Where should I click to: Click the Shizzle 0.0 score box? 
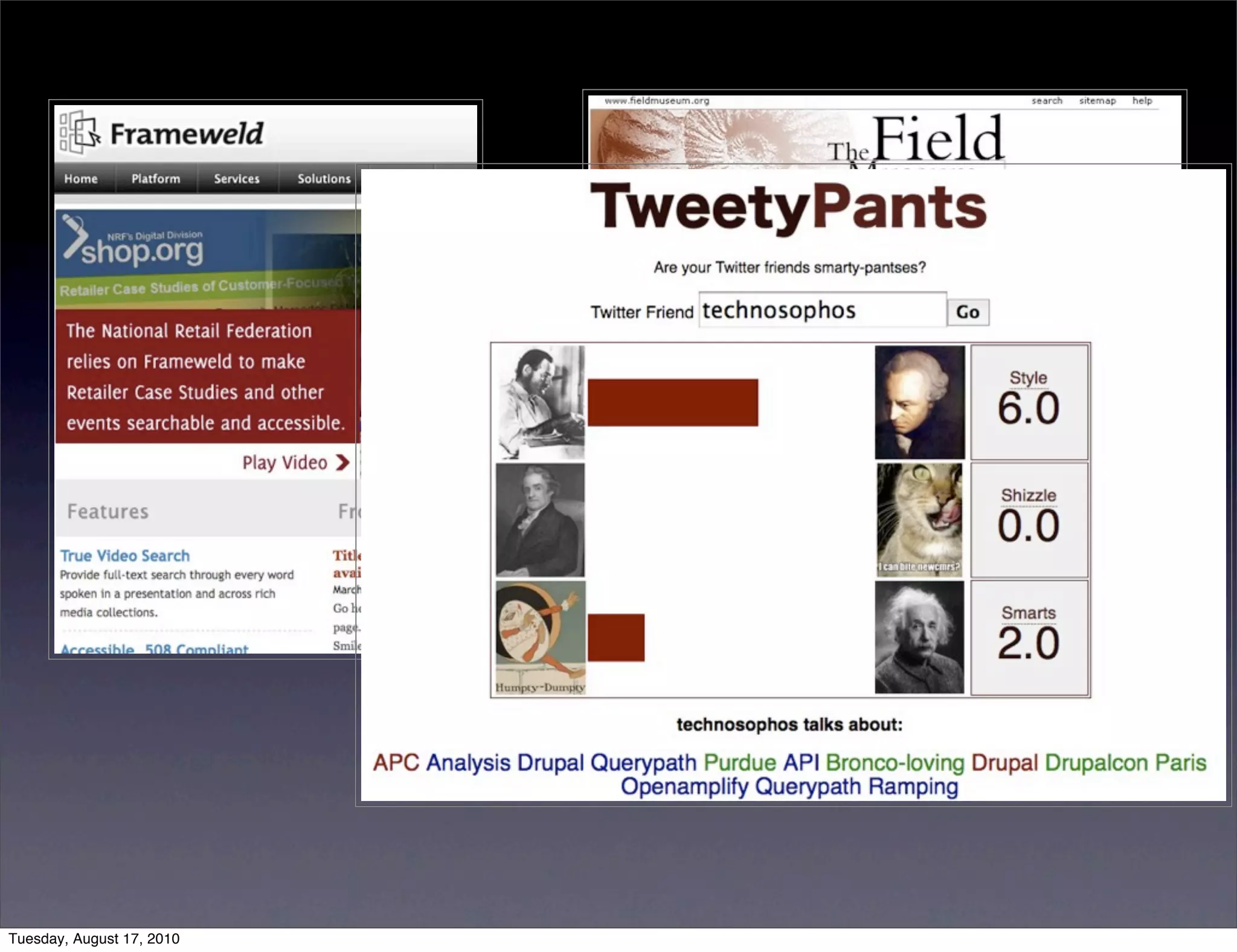click(1029, 519)
